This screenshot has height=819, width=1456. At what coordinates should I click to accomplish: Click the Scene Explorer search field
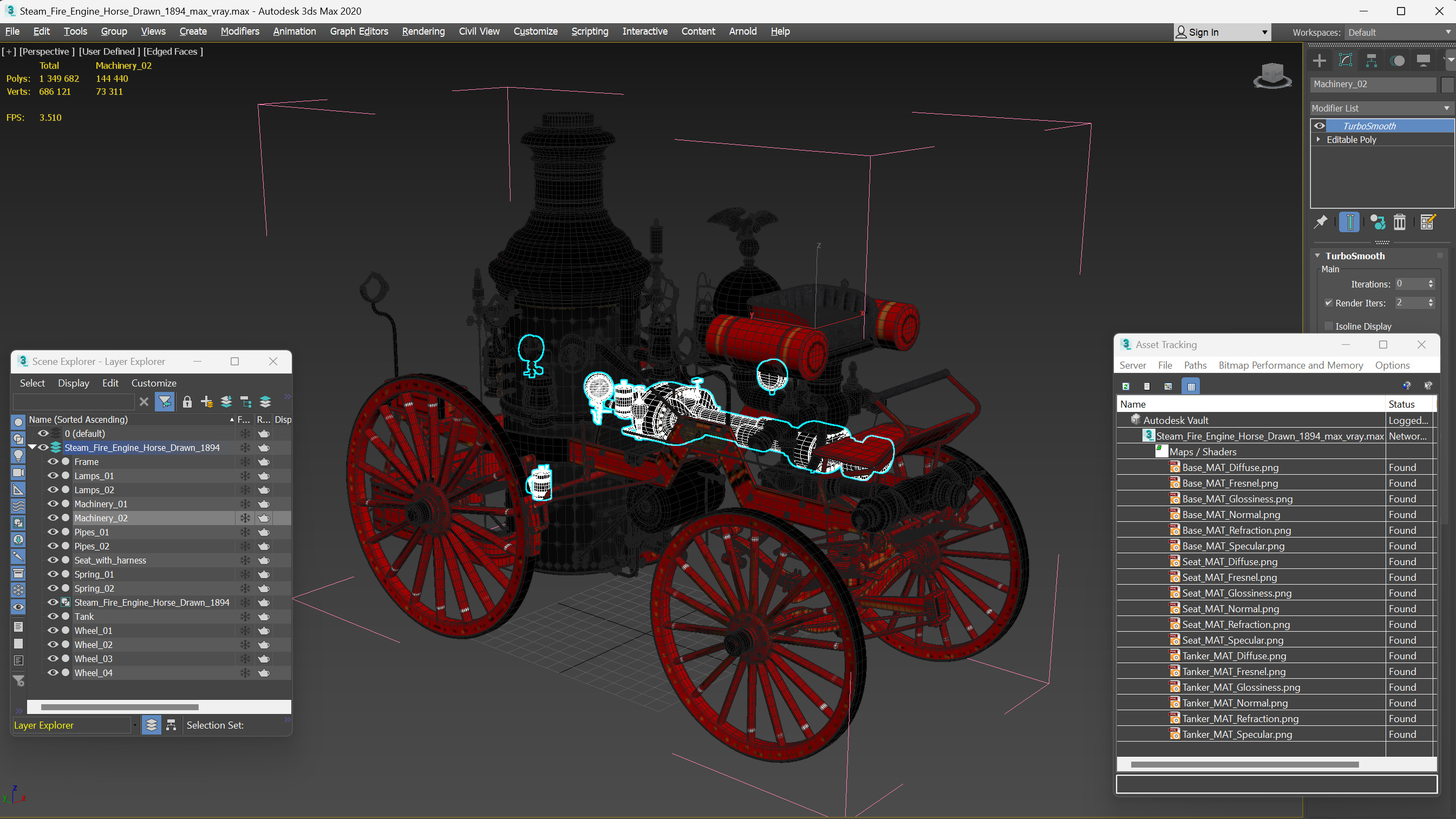74,402
